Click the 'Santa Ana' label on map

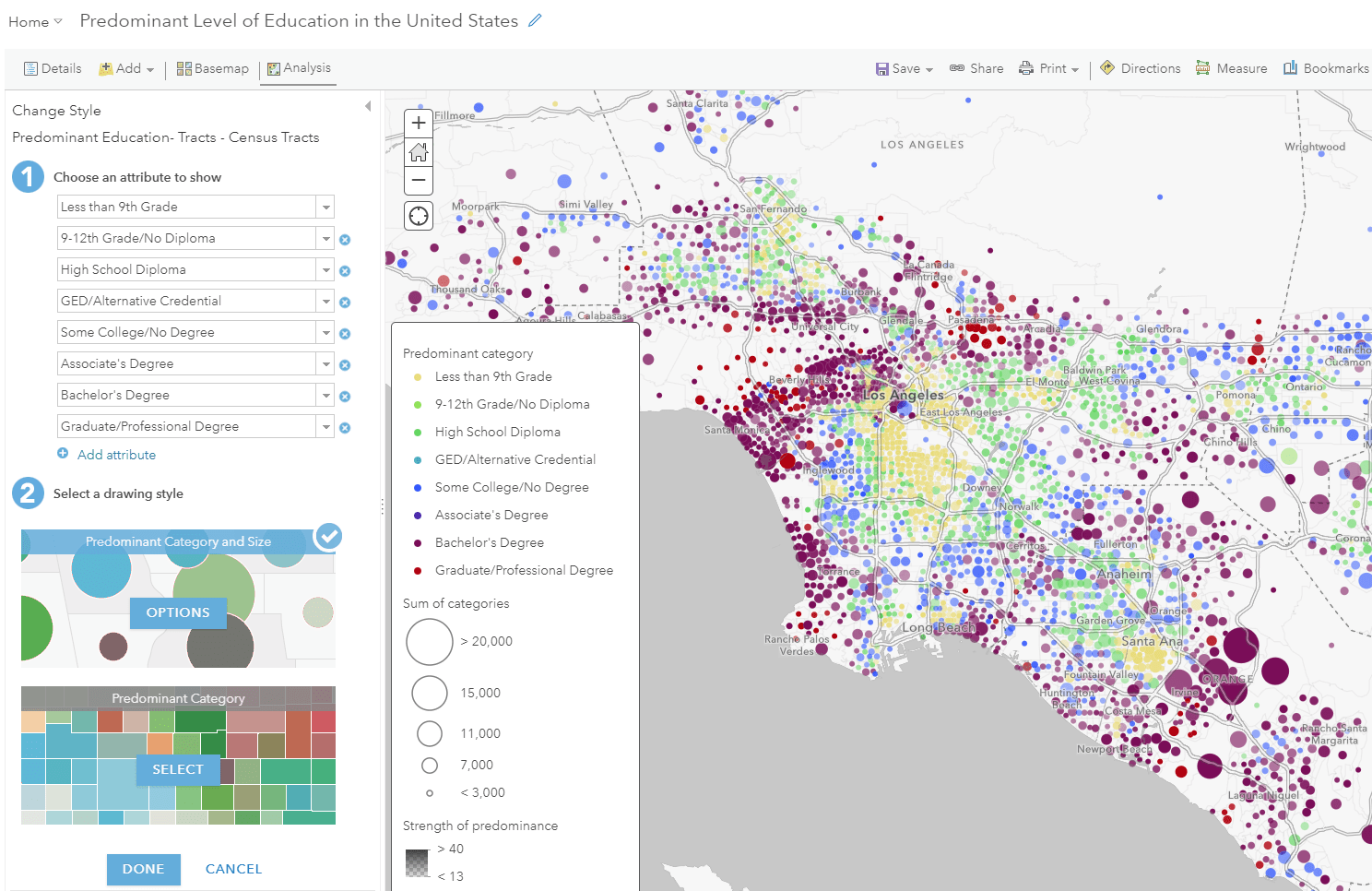(x=1151, y=641)
